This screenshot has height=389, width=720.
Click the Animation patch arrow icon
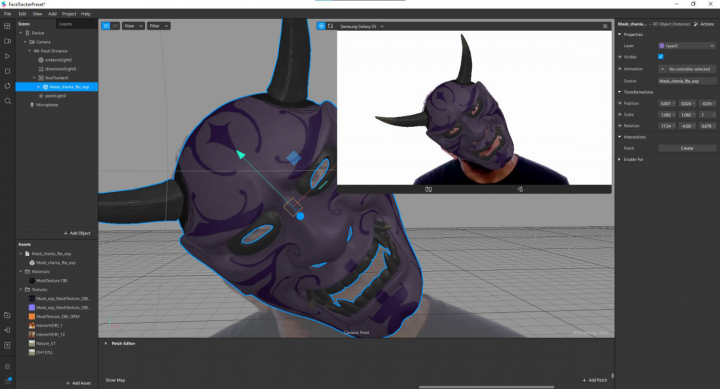(620, 69)
